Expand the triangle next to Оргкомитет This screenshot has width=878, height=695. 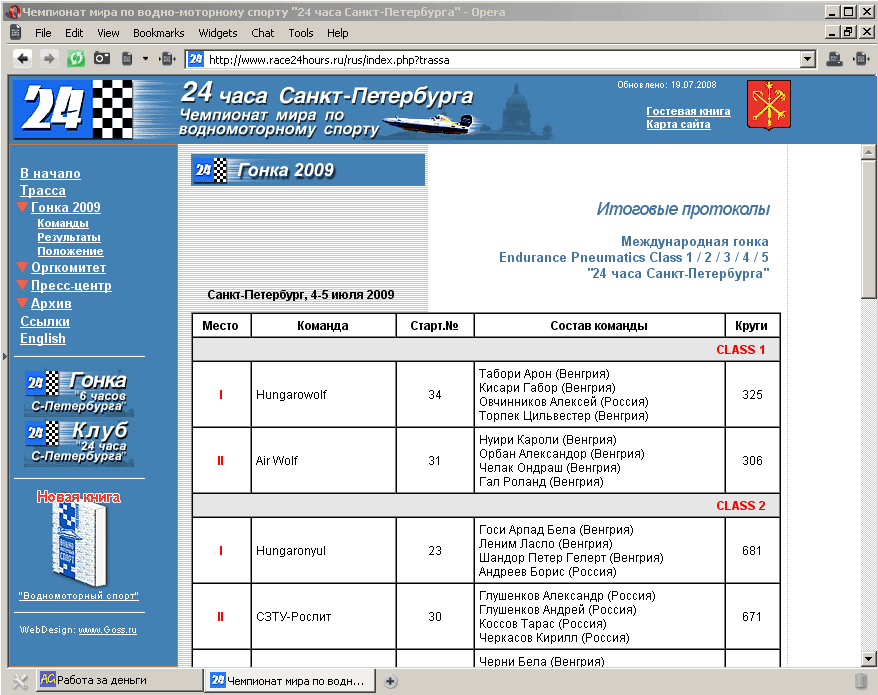[x=22, y=267]
